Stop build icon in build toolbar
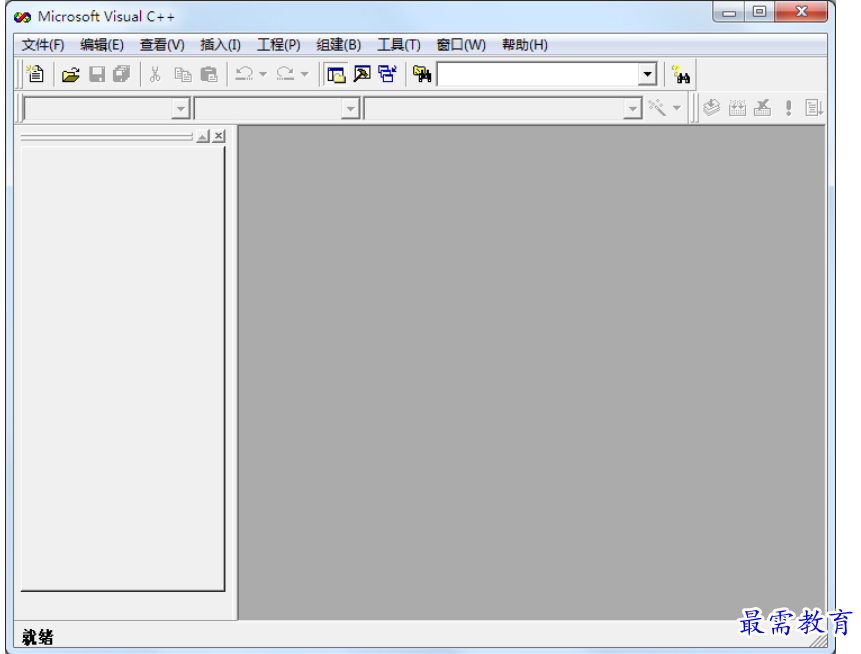This screenshot has height=654, width=861. tap(763, 108)
